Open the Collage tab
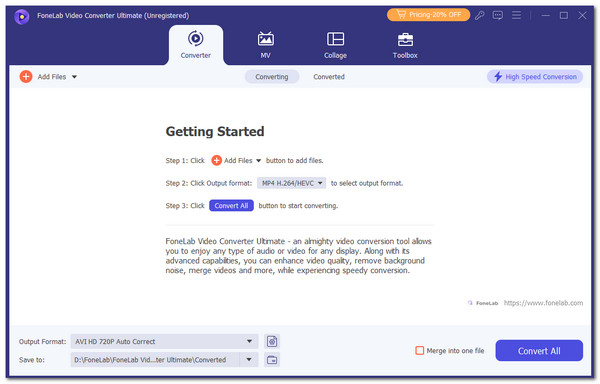Image resolution: width=600 pixels, height=384 pixels. click(x=335, y=45)
